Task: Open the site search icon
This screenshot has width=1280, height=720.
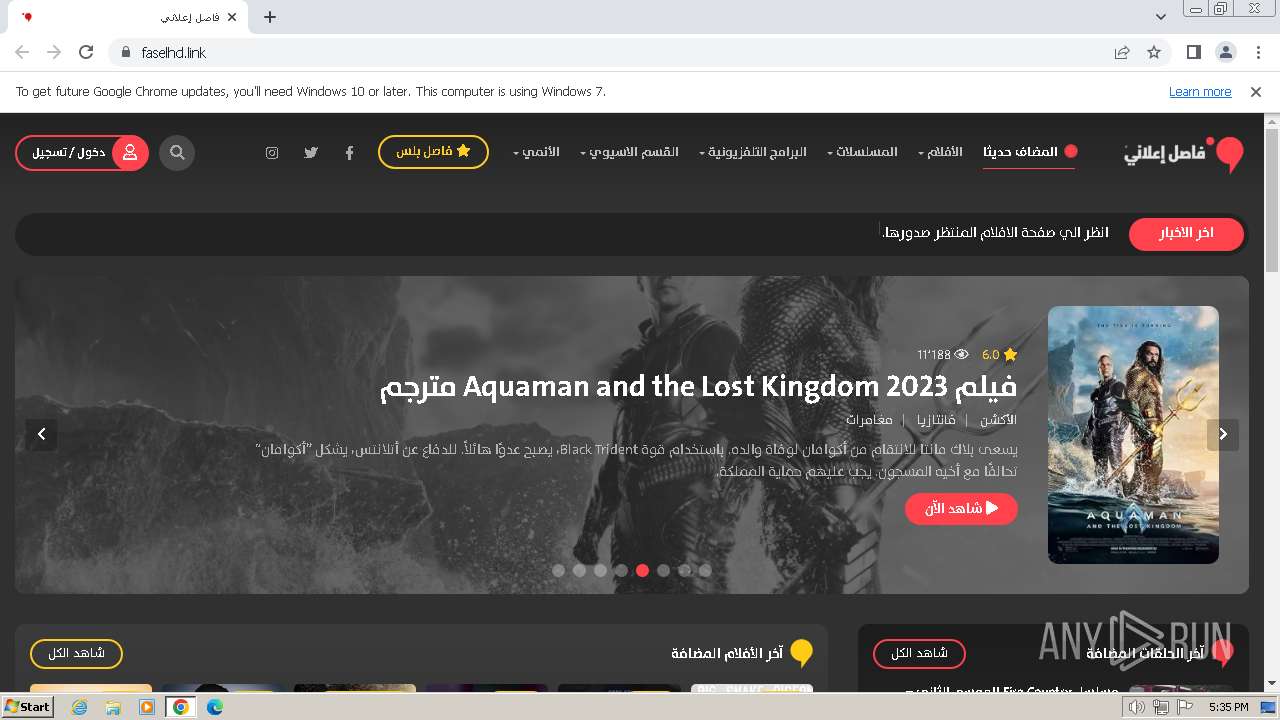Action: tap(177, 153)
